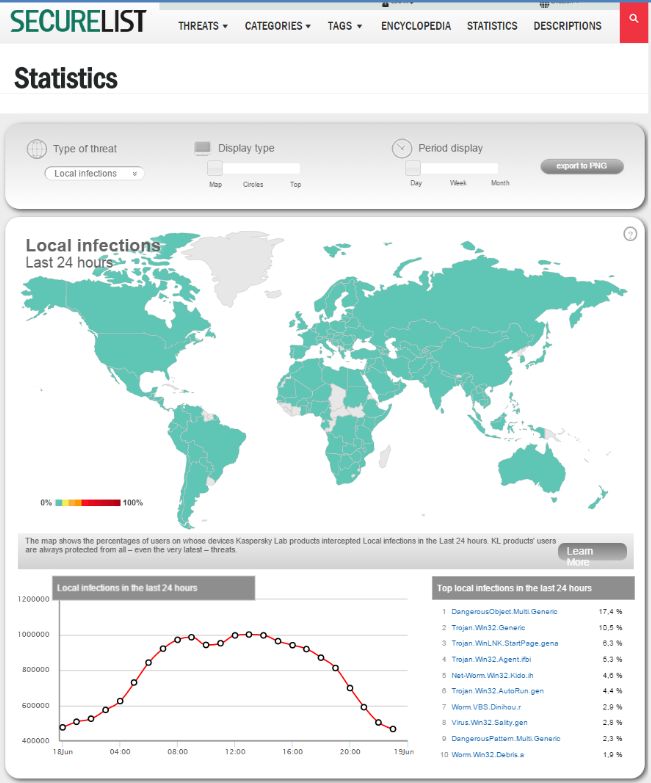Click the export to PNG button
This screenshot has width=651, height=783.
click(582, 166)
